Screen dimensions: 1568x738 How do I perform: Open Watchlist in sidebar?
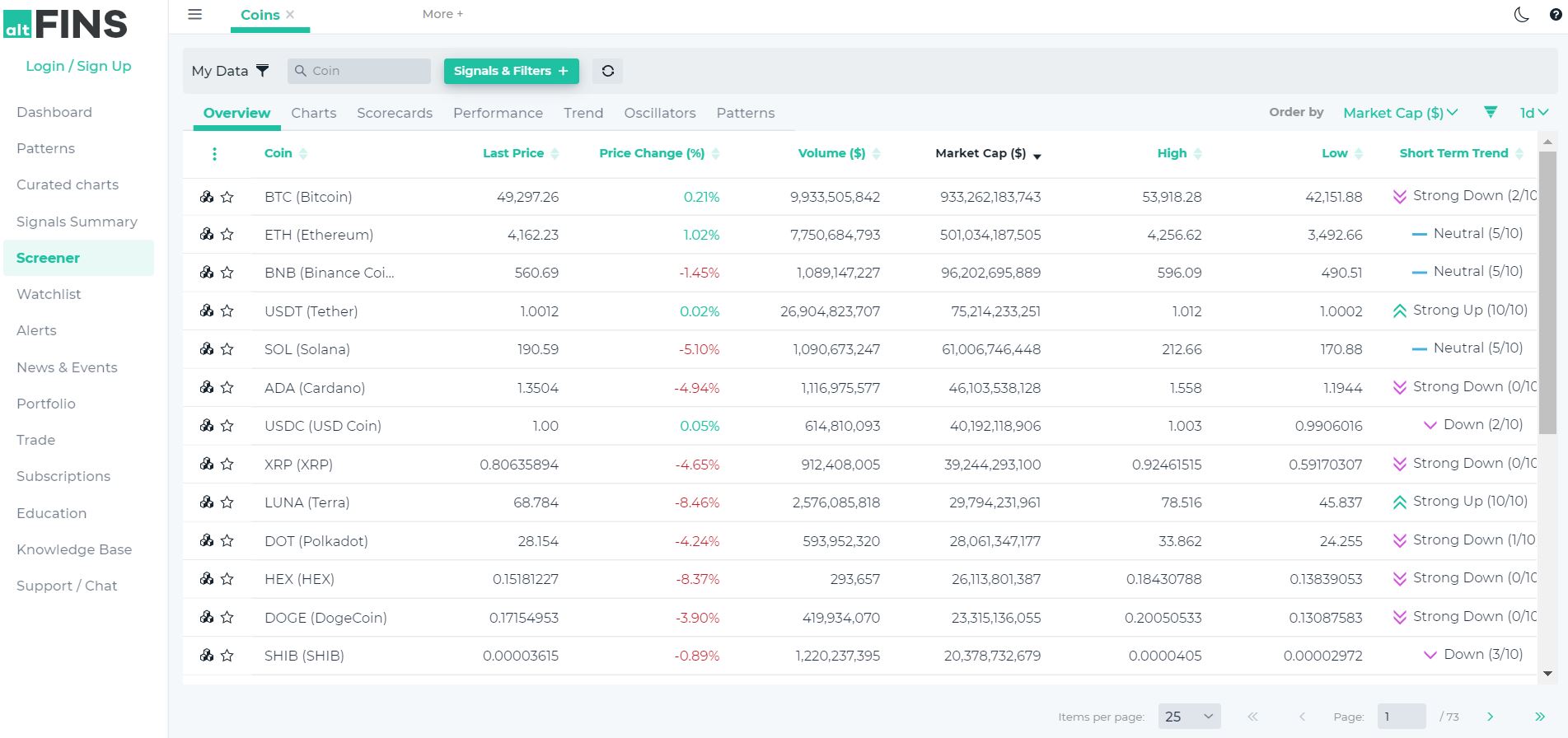(x=49, y=294)
